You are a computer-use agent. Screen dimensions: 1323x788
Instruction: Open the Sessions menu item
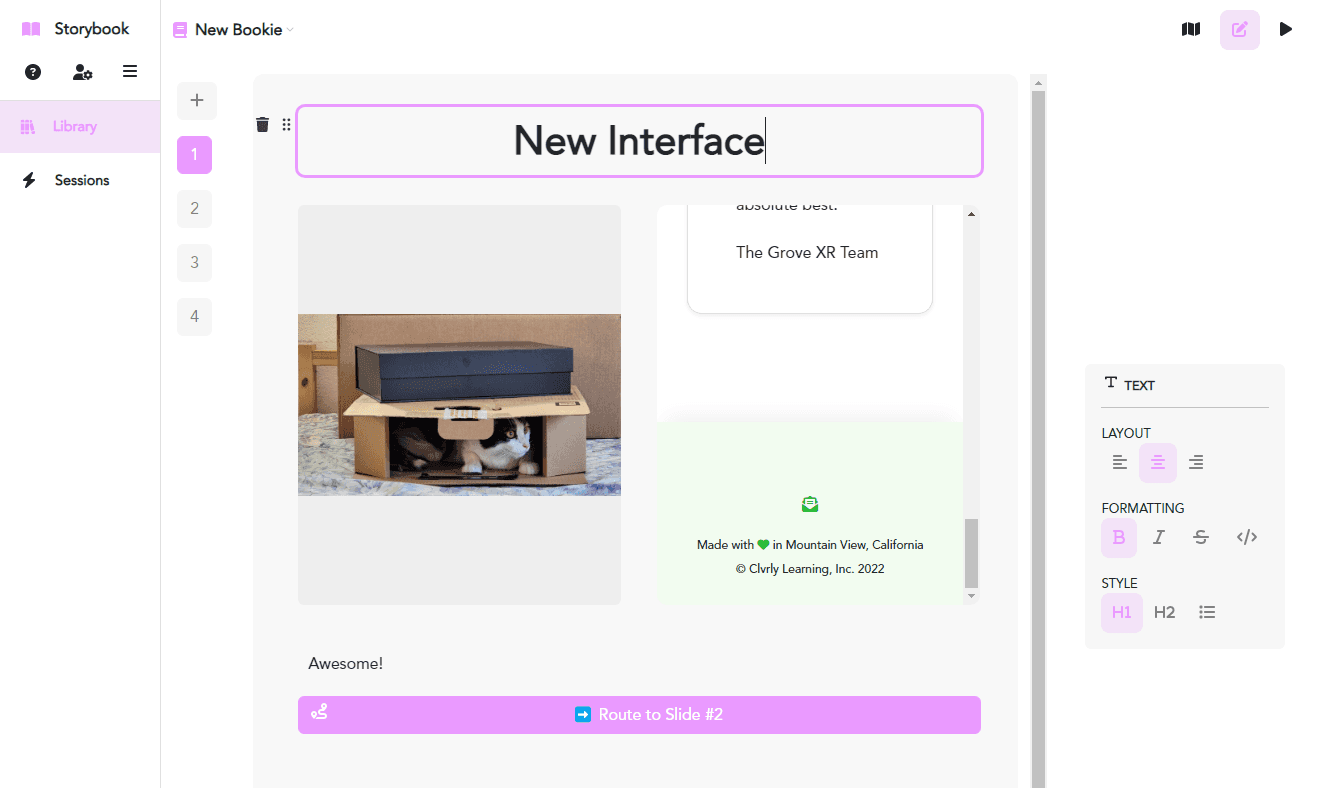tap(81, 181)
